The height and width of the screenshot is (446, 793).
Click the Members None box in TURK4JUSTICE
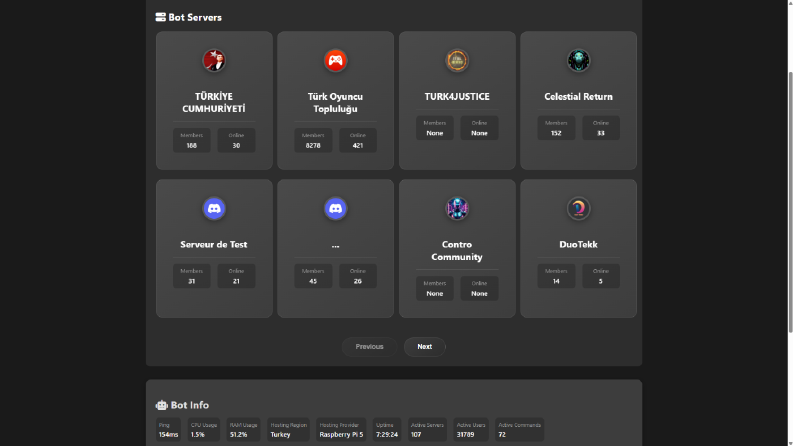click(x=434, y=128)
